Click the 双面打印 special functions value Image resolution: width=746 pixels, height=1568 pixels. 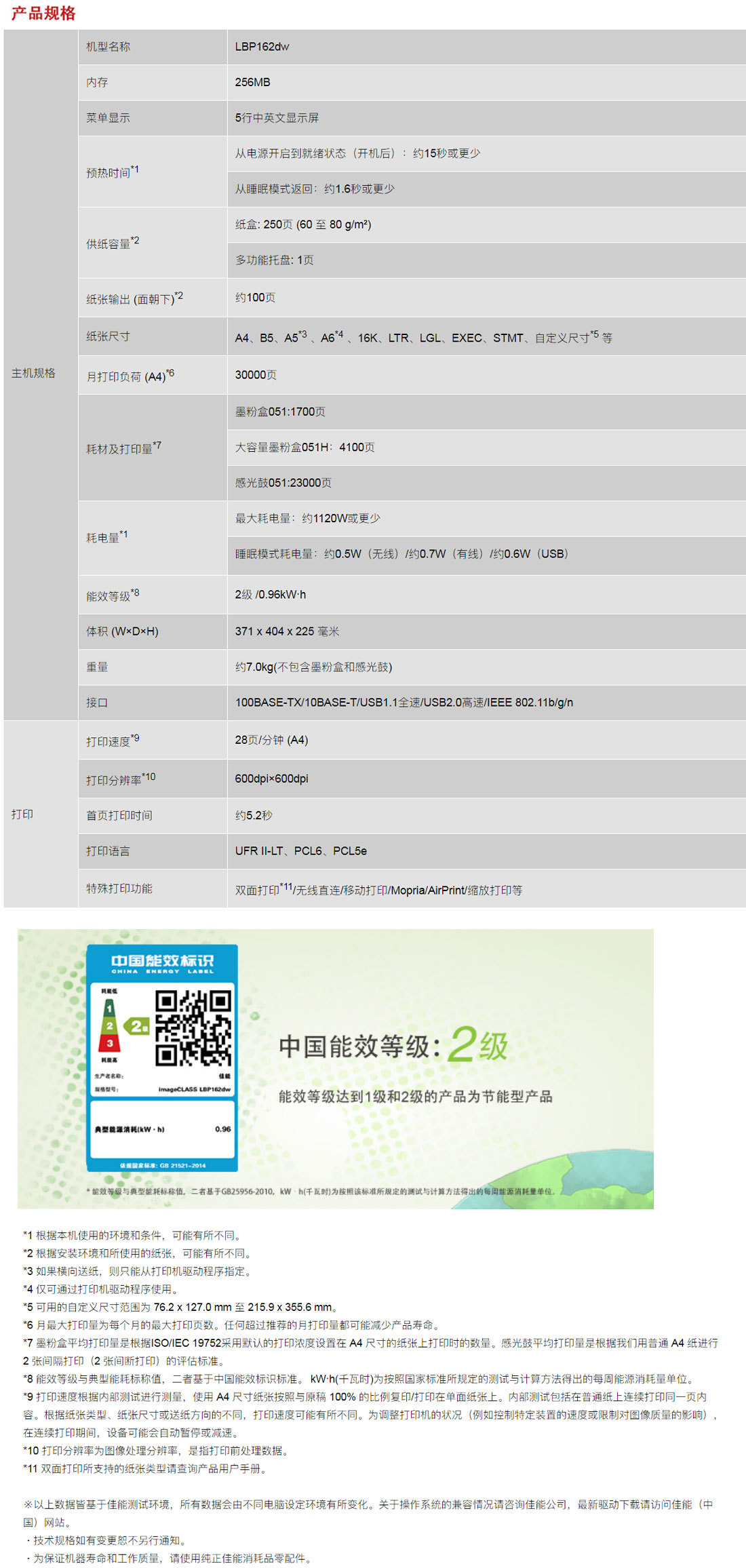click(x=378, y=889)
